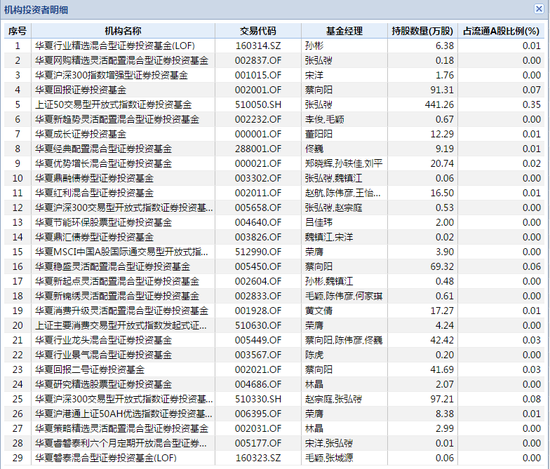Click fund managers 郑晓辉,孙轶佳,刘平
Viewport: 550px width, 469px height.
(344, 164)
